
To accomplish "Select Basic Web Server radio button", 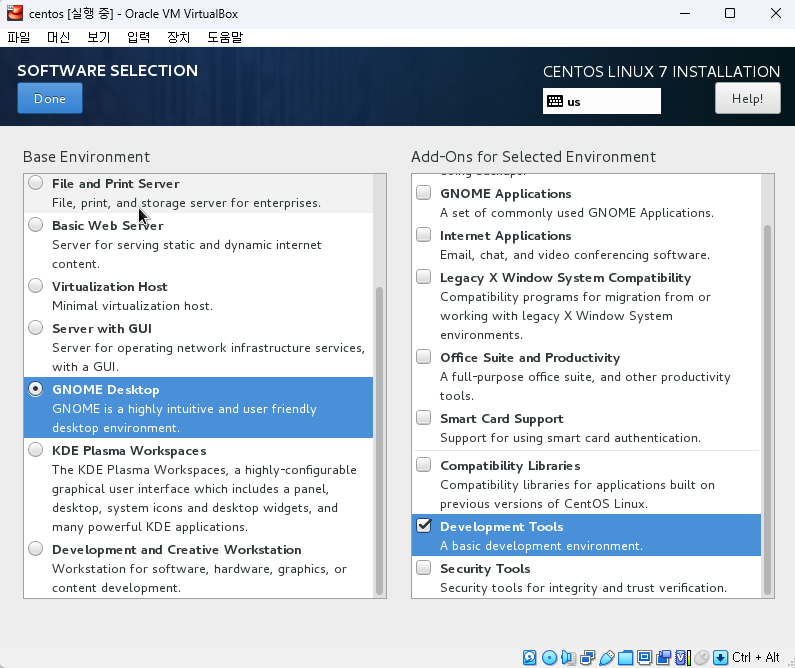I will click(35, 224).
